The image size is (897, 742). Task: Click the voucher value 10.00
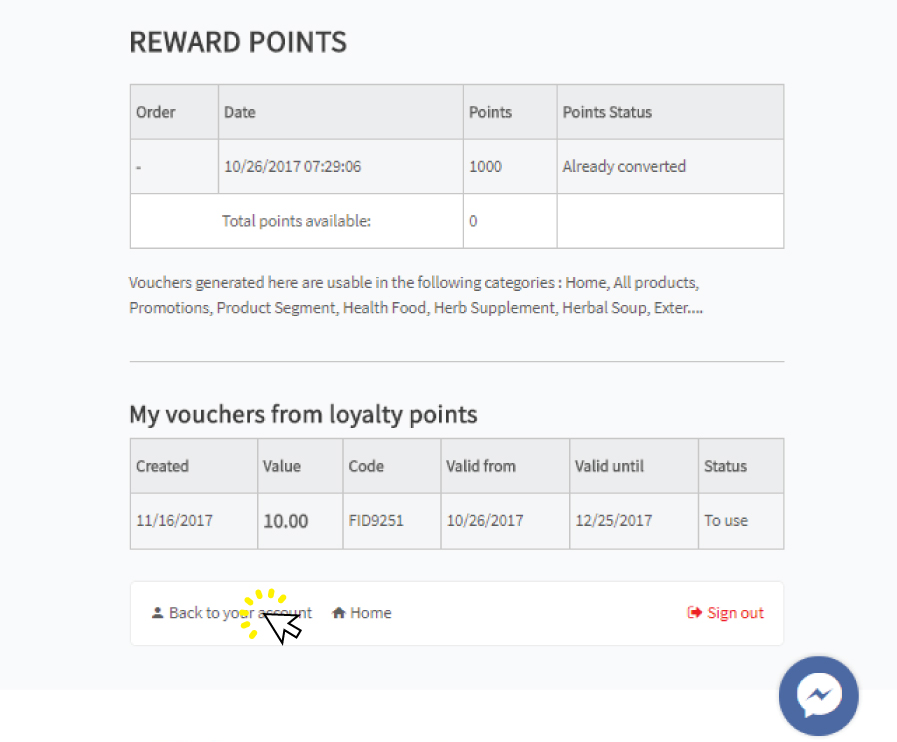(x=285, y=521)
